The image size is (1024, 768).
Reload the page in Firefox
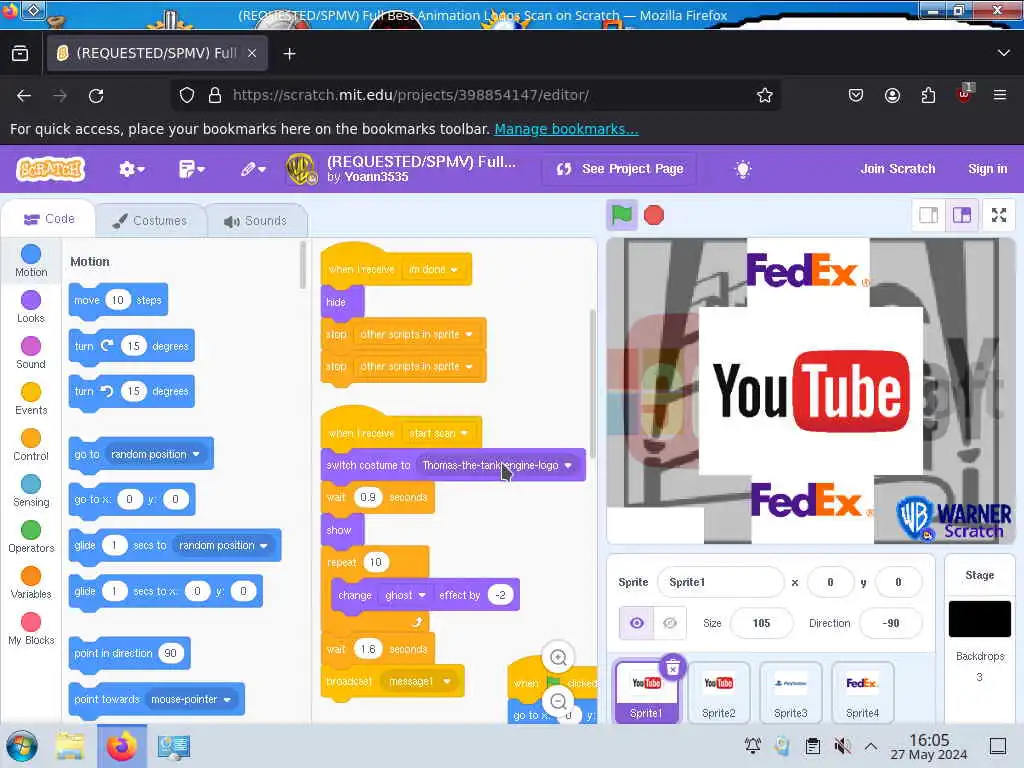[96, 95]
